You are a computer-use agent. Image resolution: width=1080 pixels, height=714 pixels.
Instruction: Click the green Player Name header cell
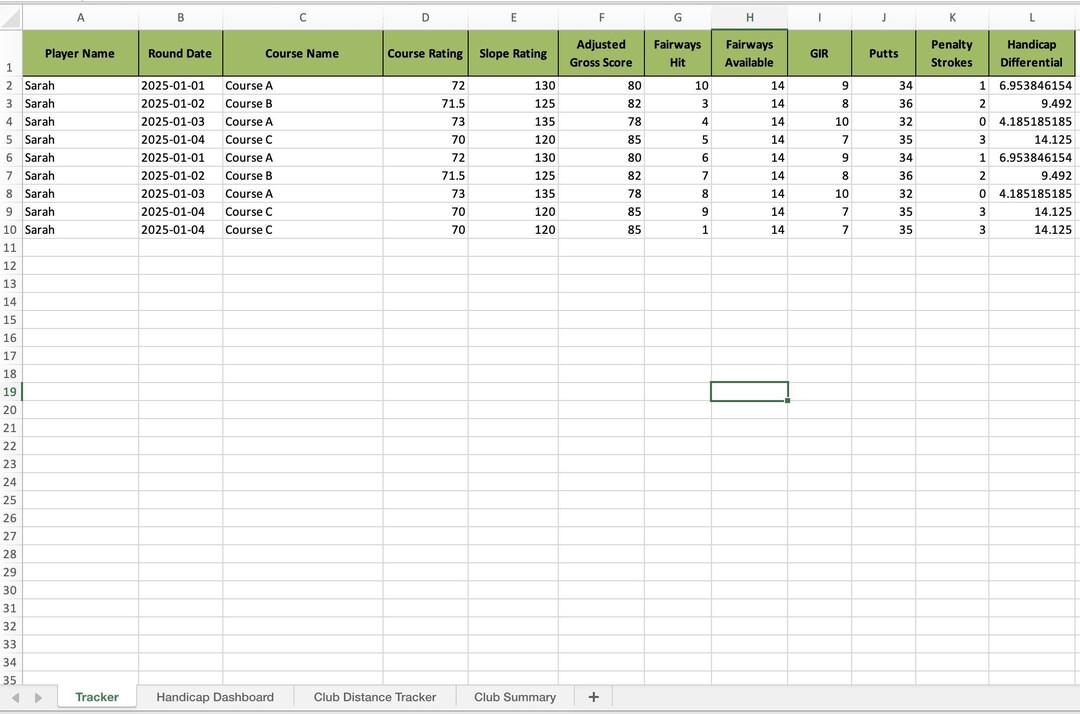pos(80,53)
